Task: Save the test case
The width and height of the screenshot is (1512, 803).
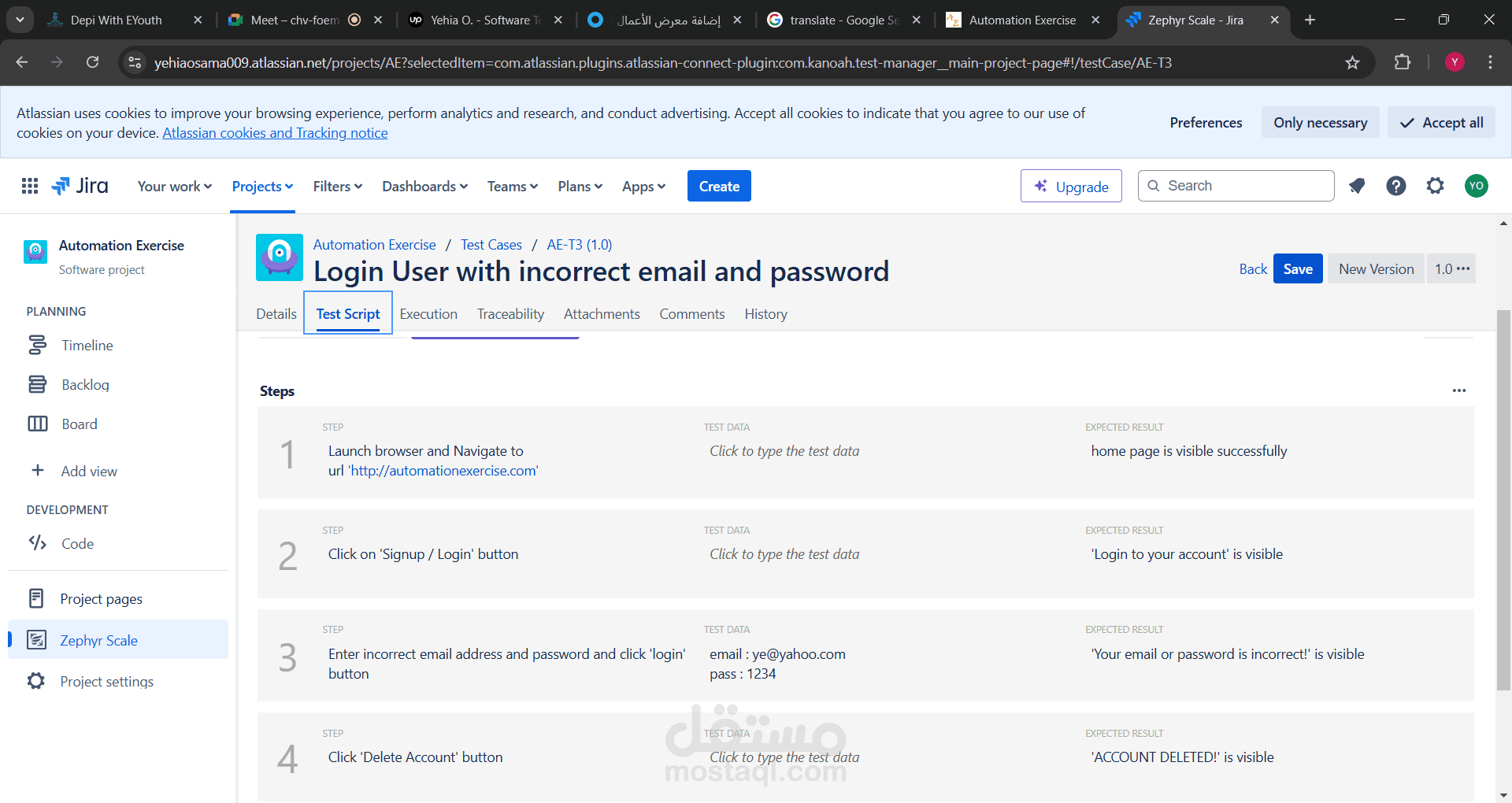Action: [x=1298, y=268]
